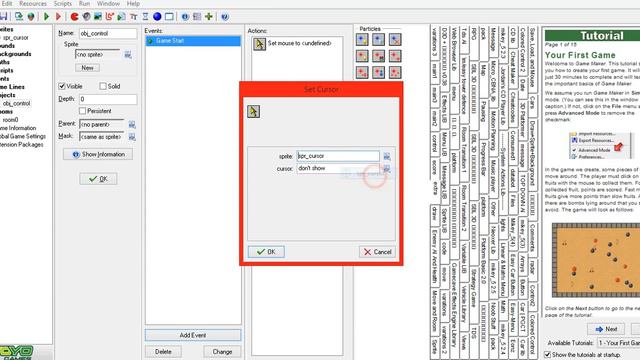Click the Change event button
The height and width of the screenshot is (360, 640).
(x=222, y=351)
